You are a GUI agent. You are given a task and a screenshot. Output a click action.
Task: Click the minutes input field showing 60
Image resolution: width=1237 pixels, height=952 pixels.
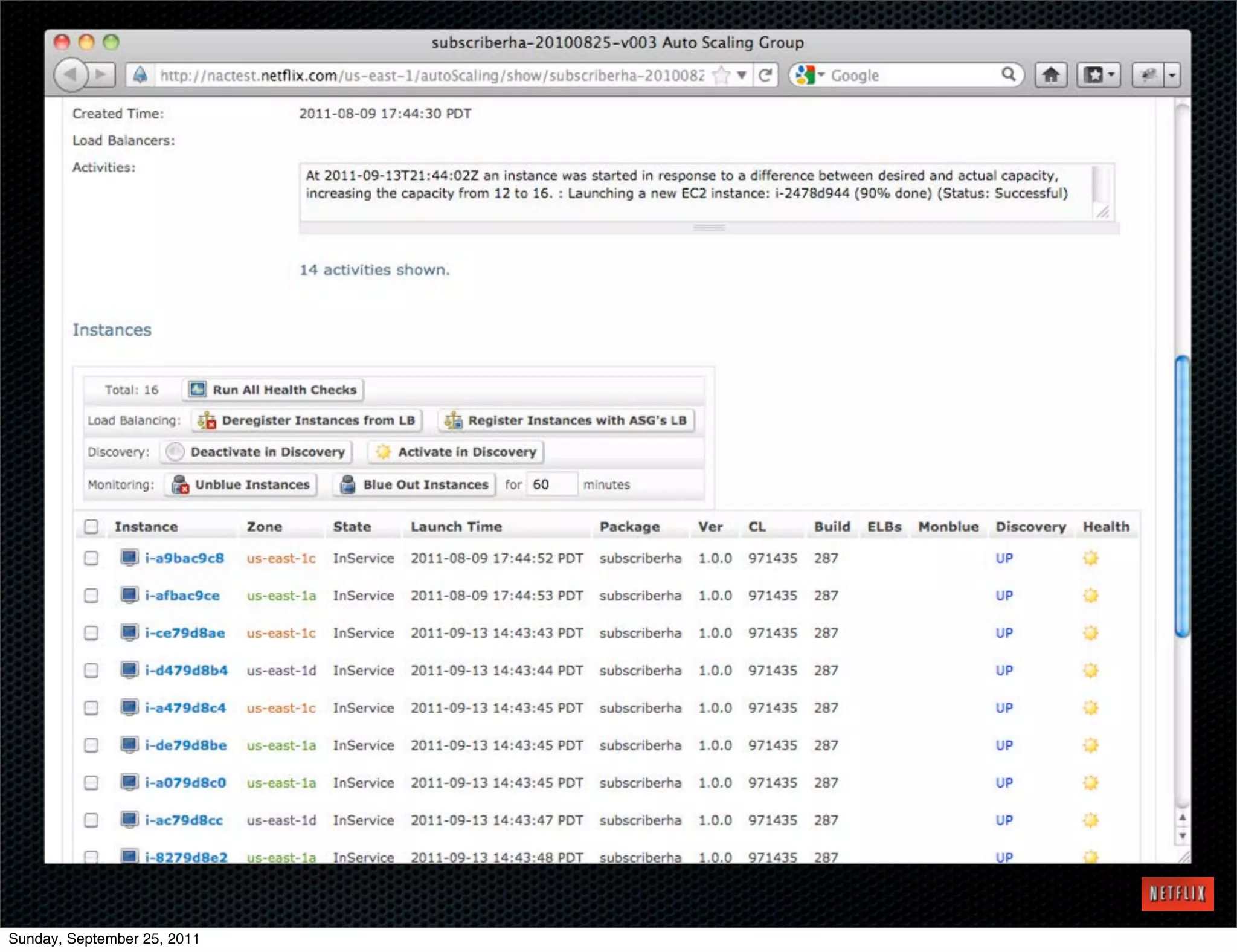click(x=551, y=484)
